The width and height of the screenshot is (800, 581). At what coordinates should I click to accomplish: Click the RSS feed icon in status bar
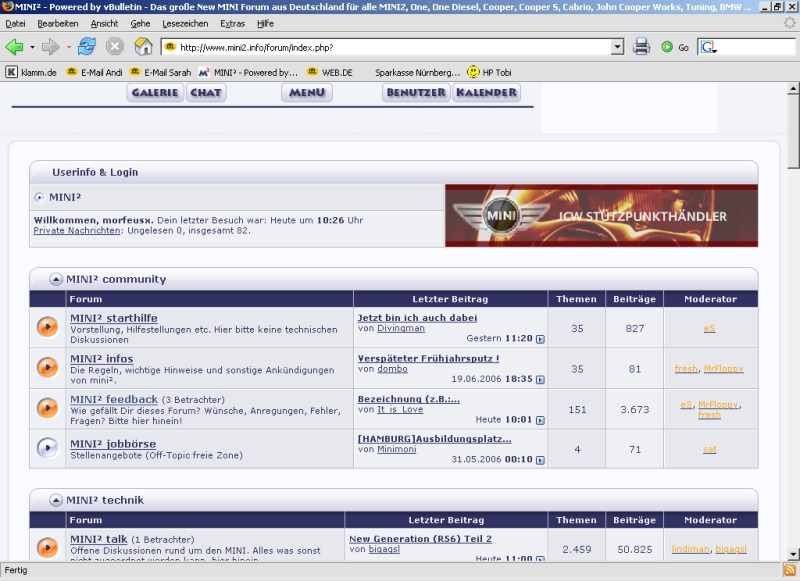point(789,570)
